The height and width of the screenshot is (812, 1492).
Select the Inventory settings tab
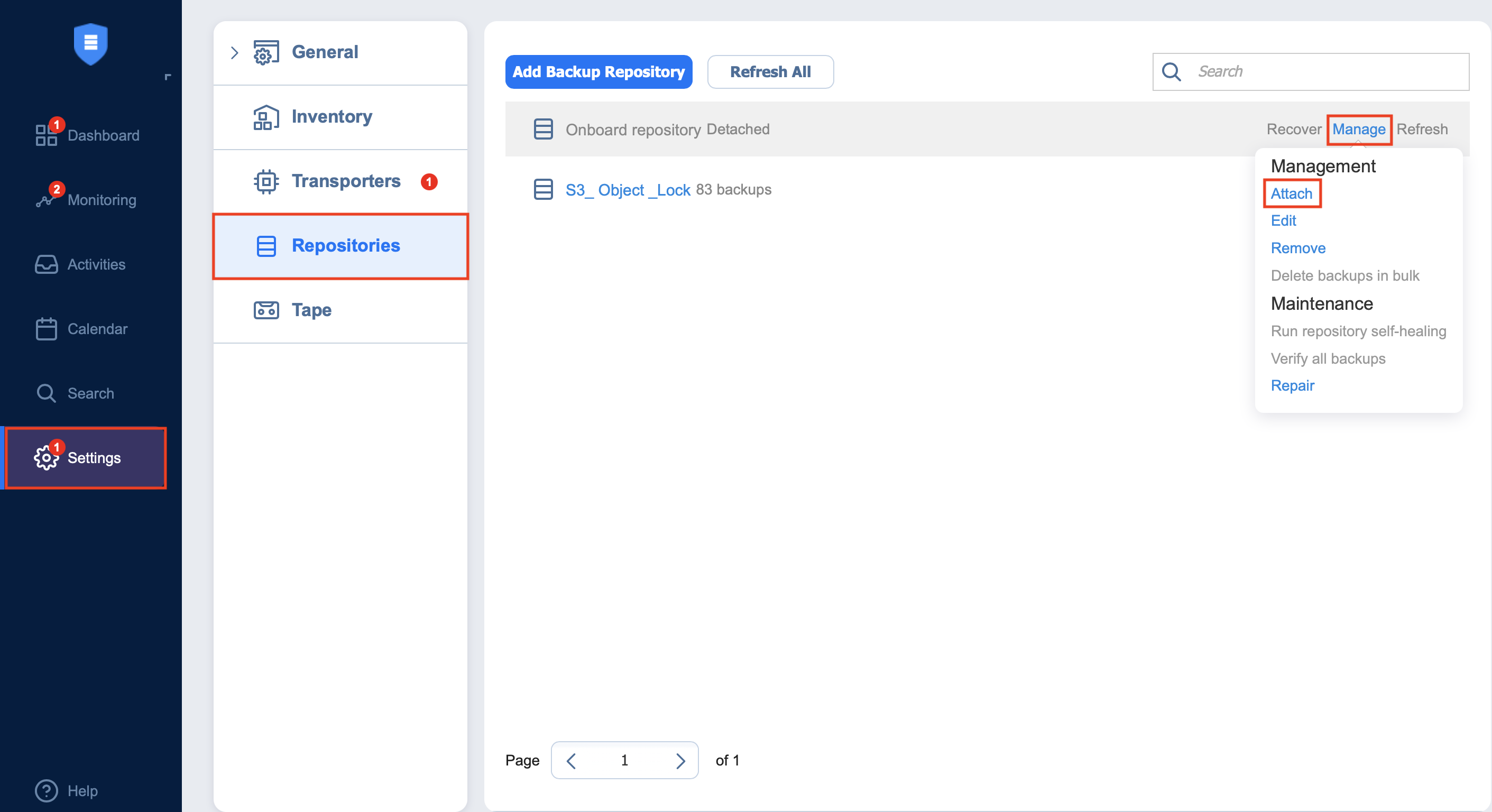click(x=340, y=117)
